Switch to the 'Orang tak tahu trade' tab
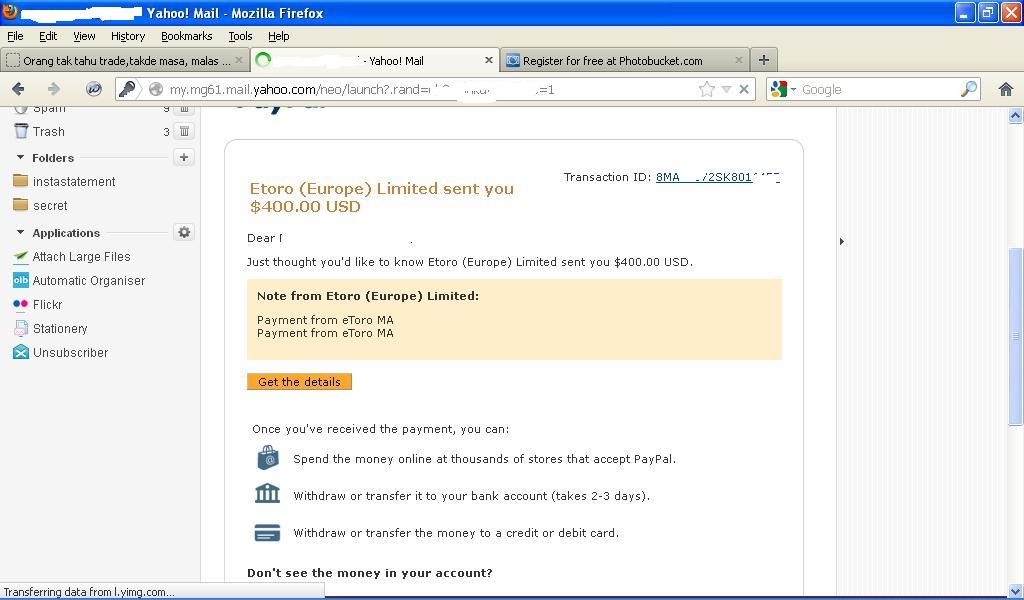This screenshot has width=1024, height=600. tap(124, 61)
